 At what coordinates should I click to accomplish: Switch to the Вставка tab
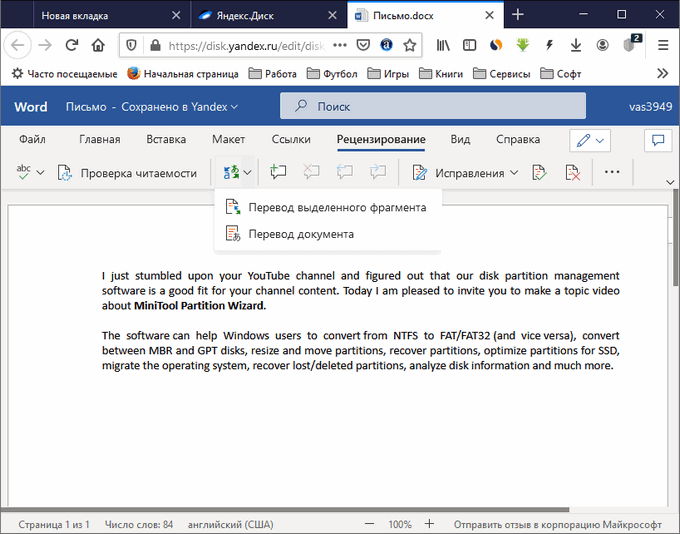166,139
